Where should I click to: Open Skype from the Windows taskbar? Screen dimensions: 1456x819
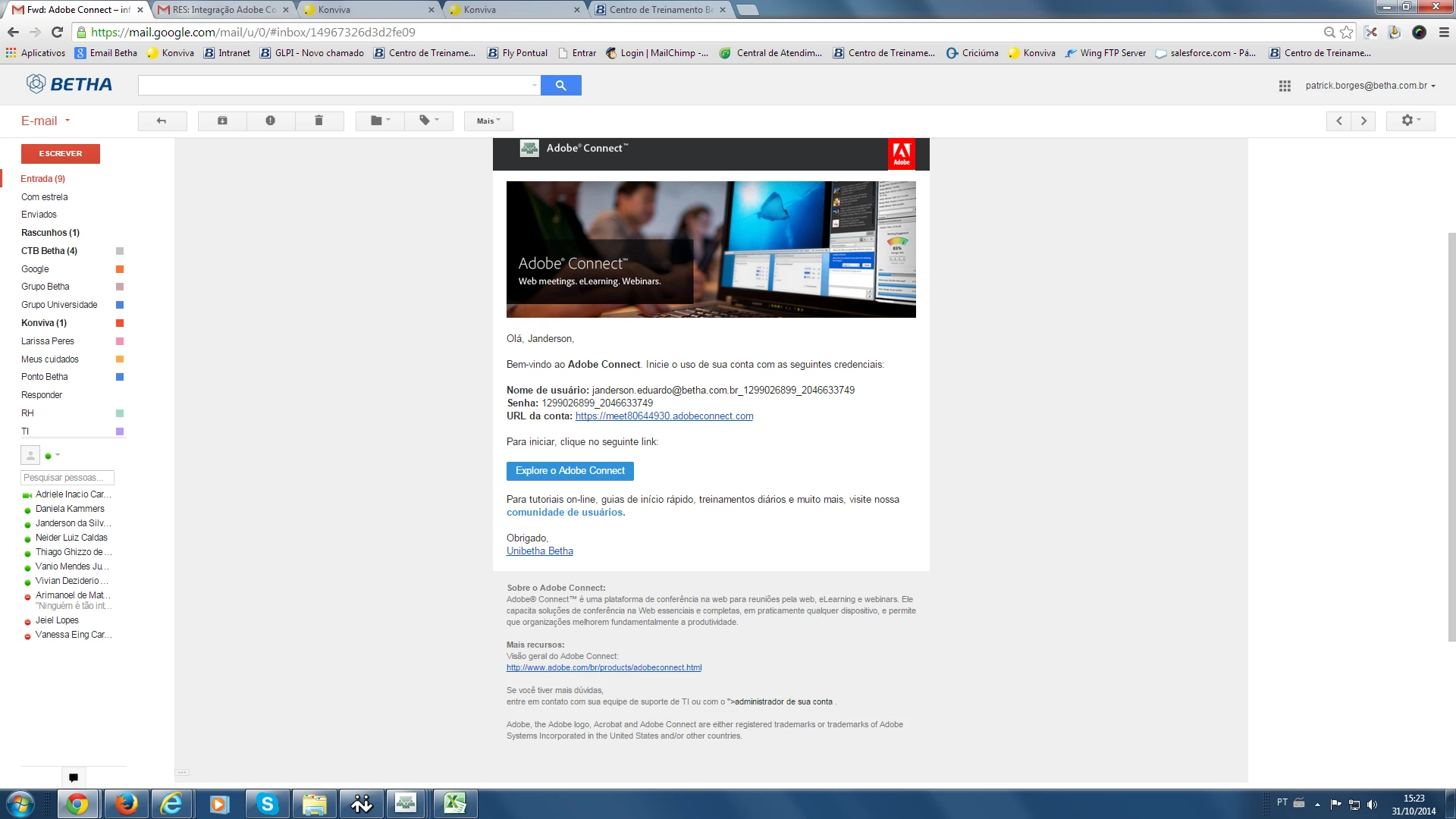point(267,804)
